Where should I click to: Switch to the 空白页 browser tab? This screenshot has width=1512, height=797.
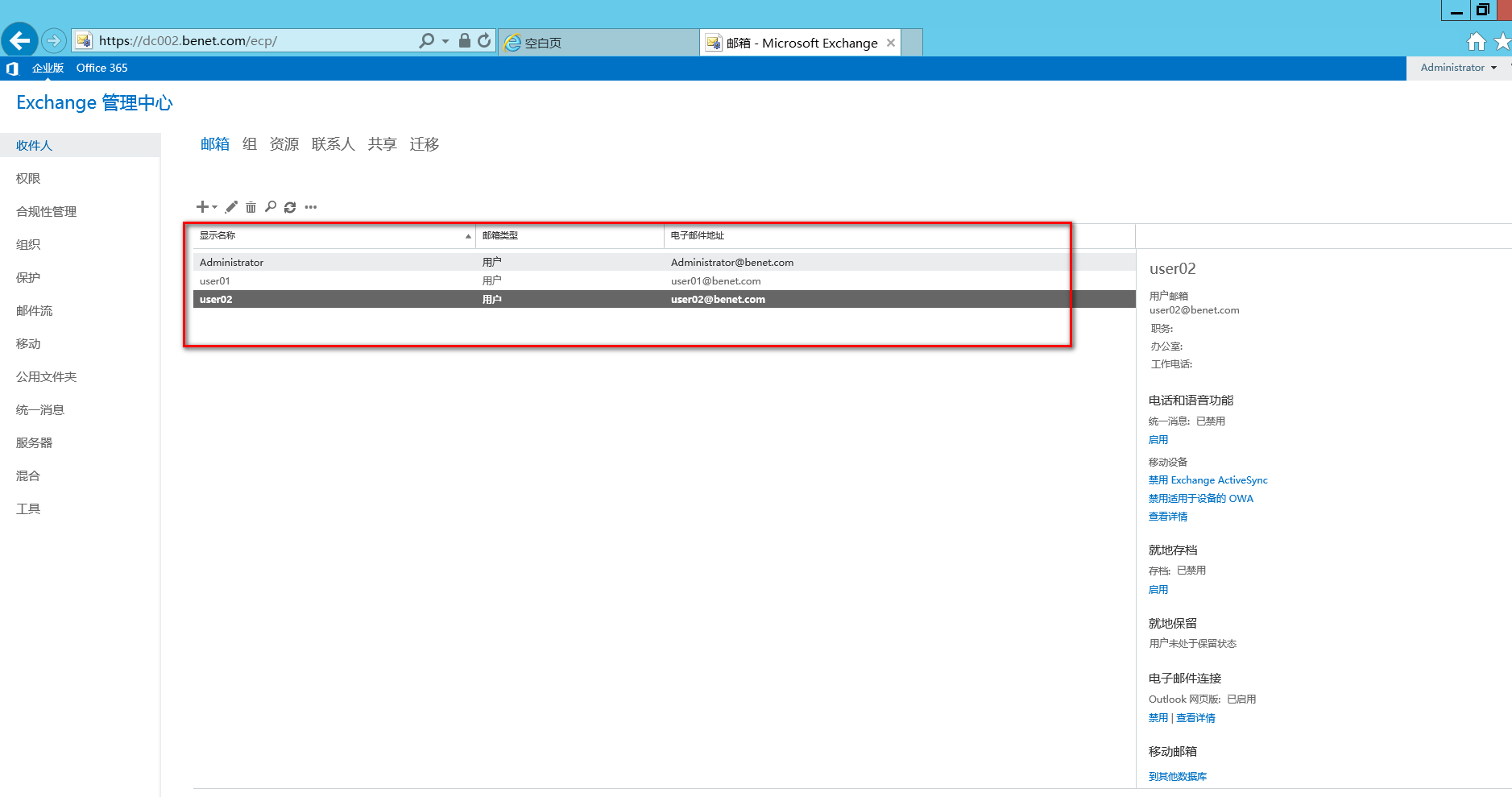pos(599,43)
